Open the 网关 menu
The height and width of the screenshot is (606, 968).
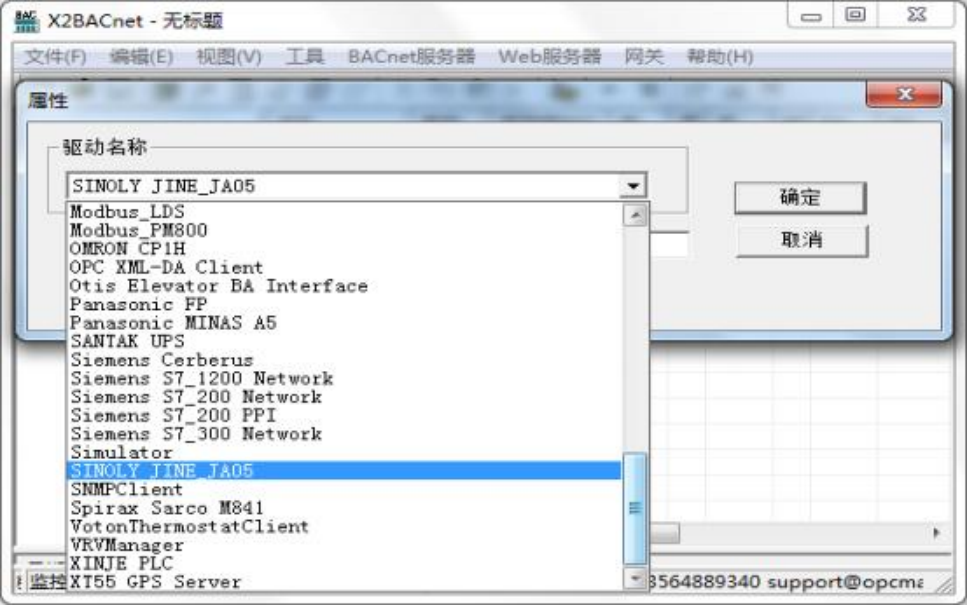644,57
